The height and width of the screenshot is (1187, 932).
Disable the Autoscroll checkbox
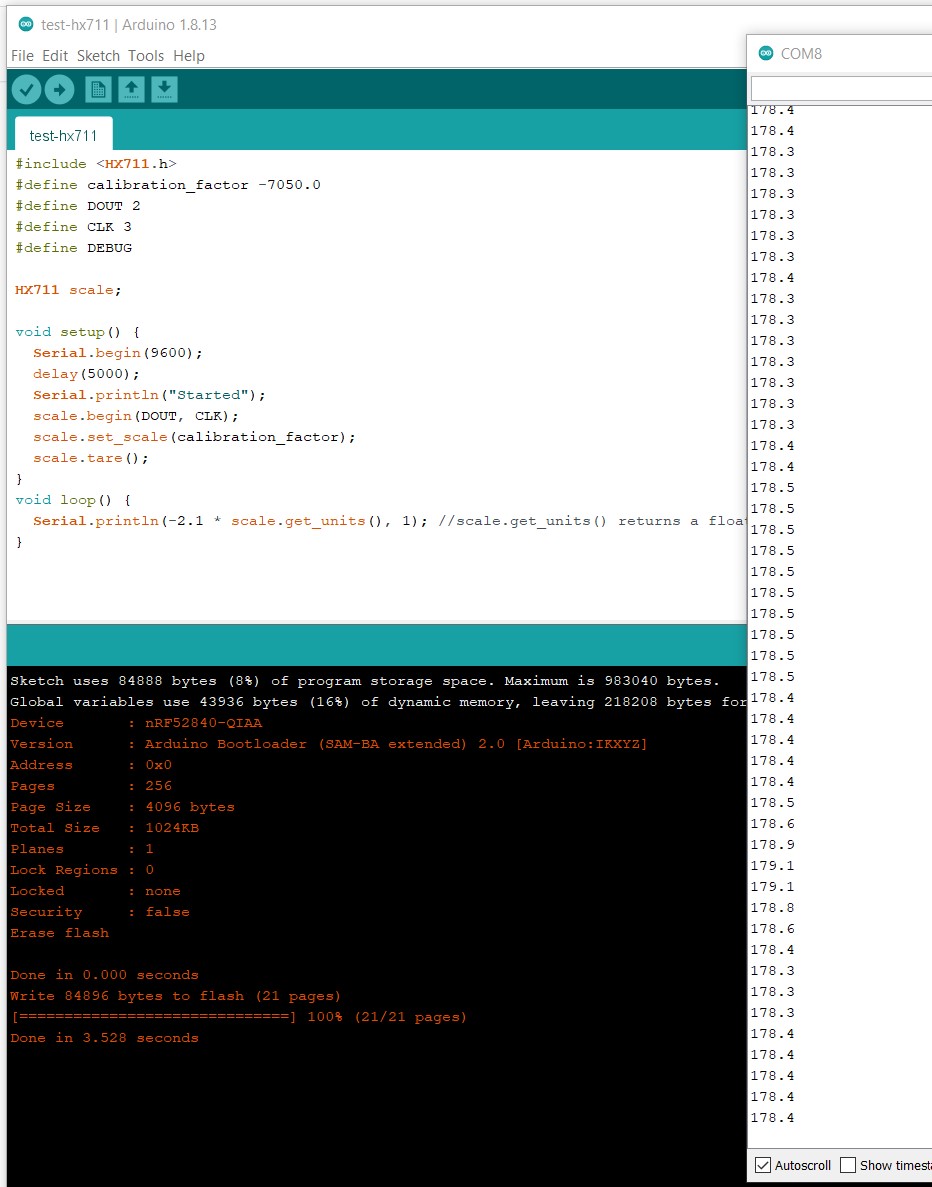pos(762,1164)
